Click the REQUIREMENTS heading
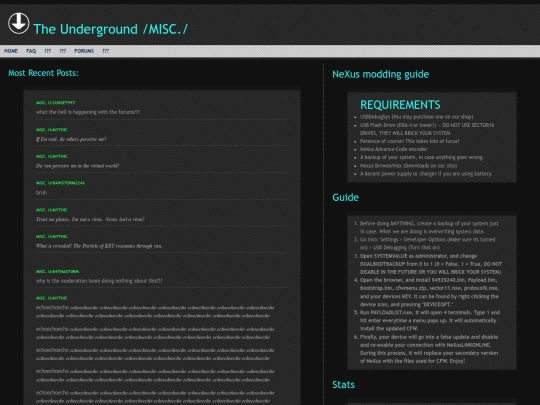540x405 pixels. 400,105
